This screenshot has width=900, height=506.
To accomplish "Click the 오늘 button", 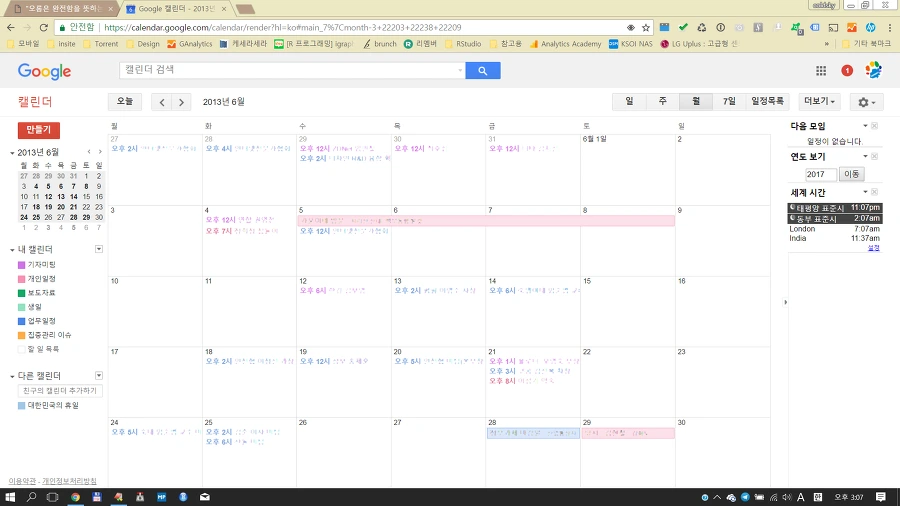I will click(x=125, y=102).
